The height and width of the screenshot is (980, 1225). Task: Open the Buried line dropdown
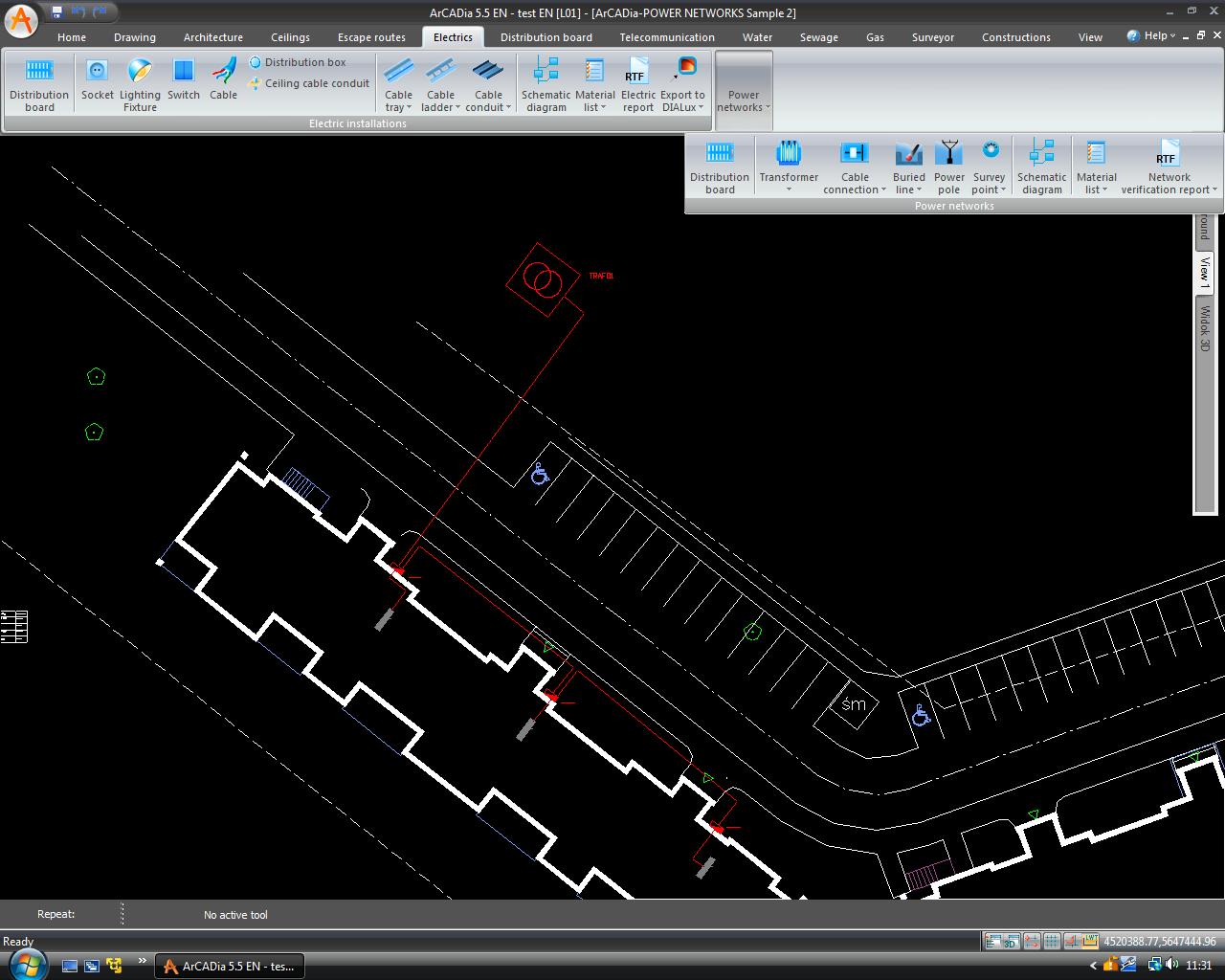pyautogui.click(x=908, y=183)
